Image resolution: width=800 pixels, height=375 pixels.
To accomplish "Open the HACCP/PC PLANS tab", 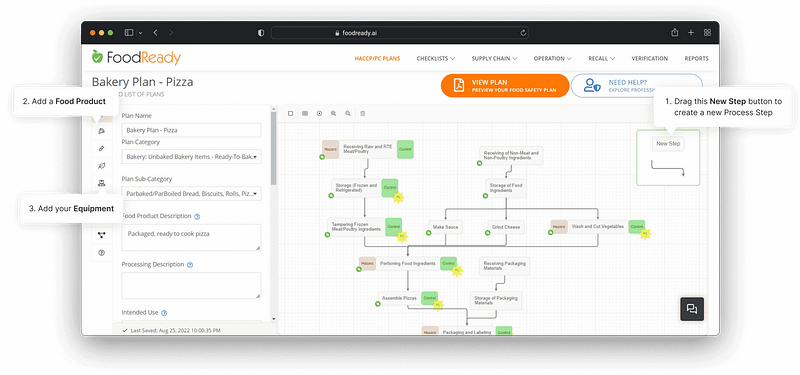I will tap(377, 59).
